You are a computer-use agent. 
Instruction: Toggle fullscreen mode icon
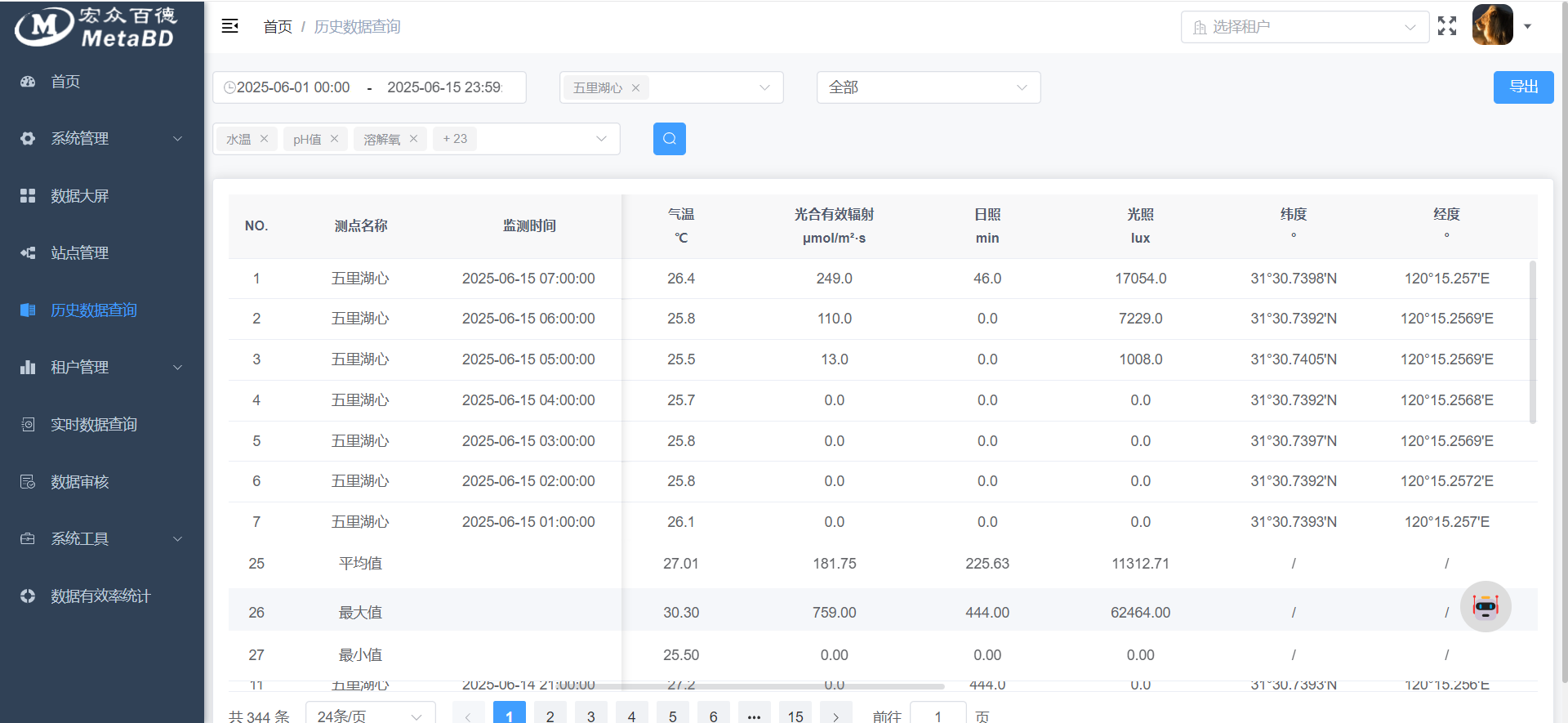(1447, 26)
